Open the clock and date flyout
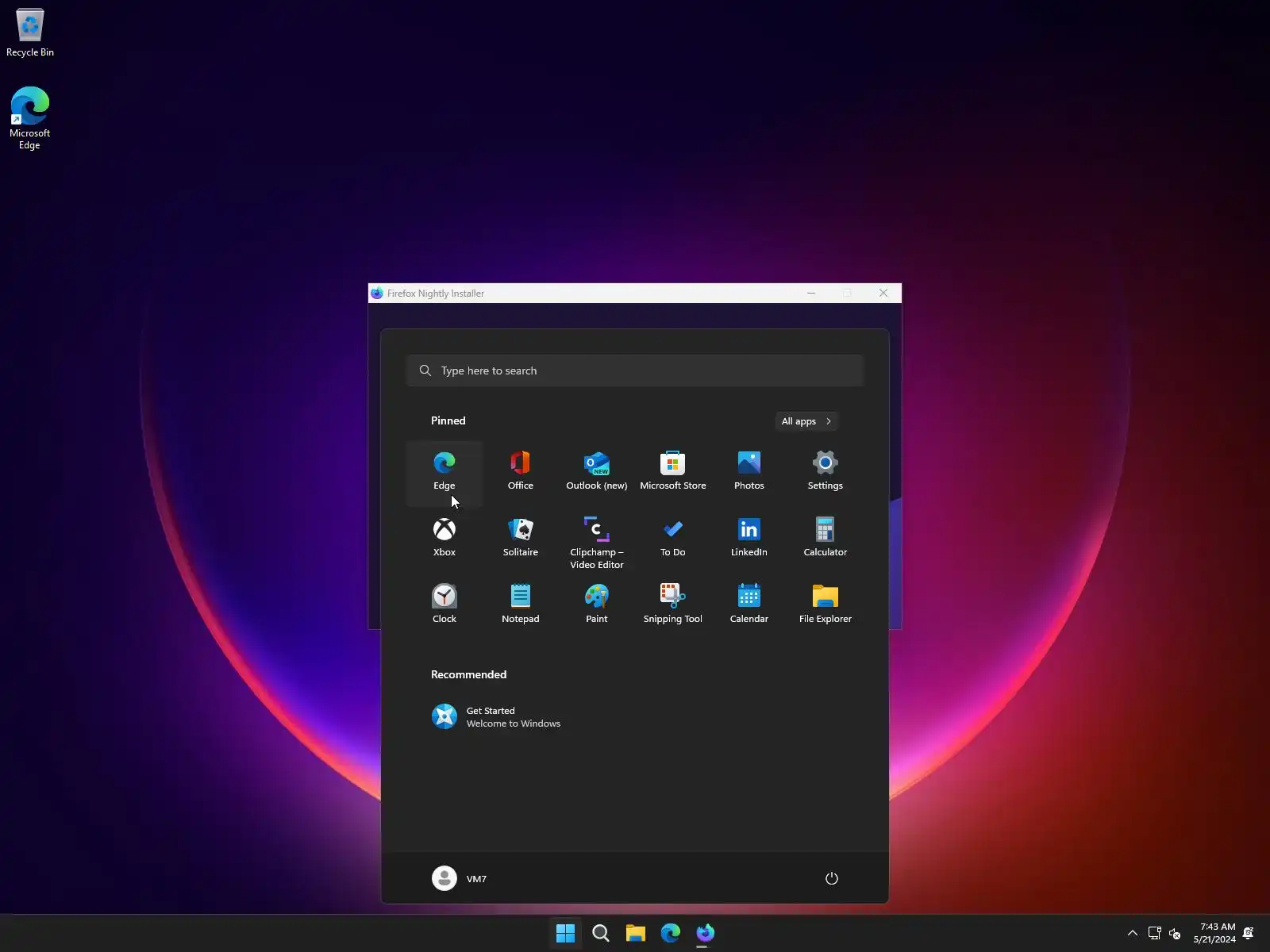1270x952 pixels. coord(1214,933)
